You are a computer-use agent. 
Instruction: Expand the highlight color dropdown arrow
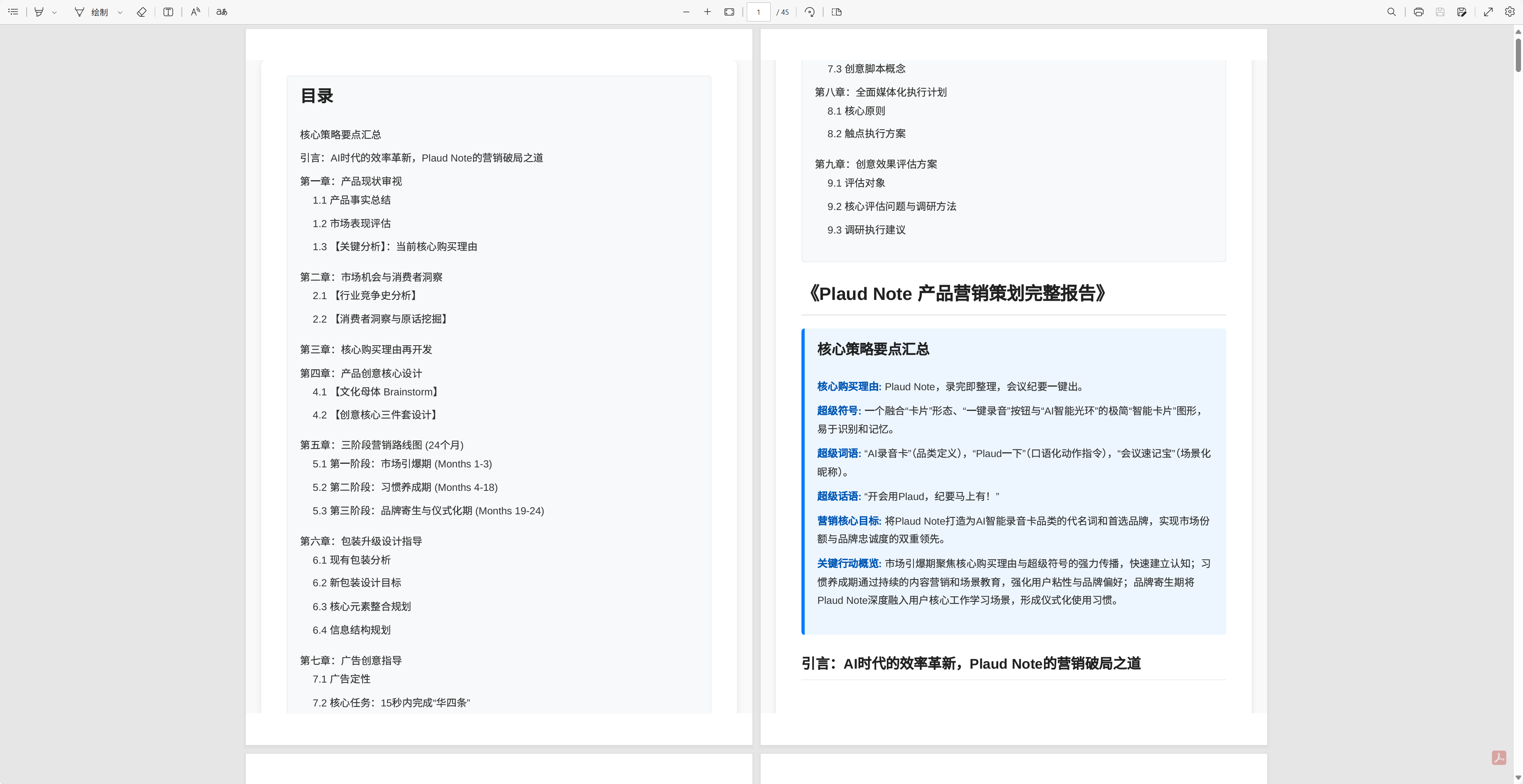[x=55, y=12]
